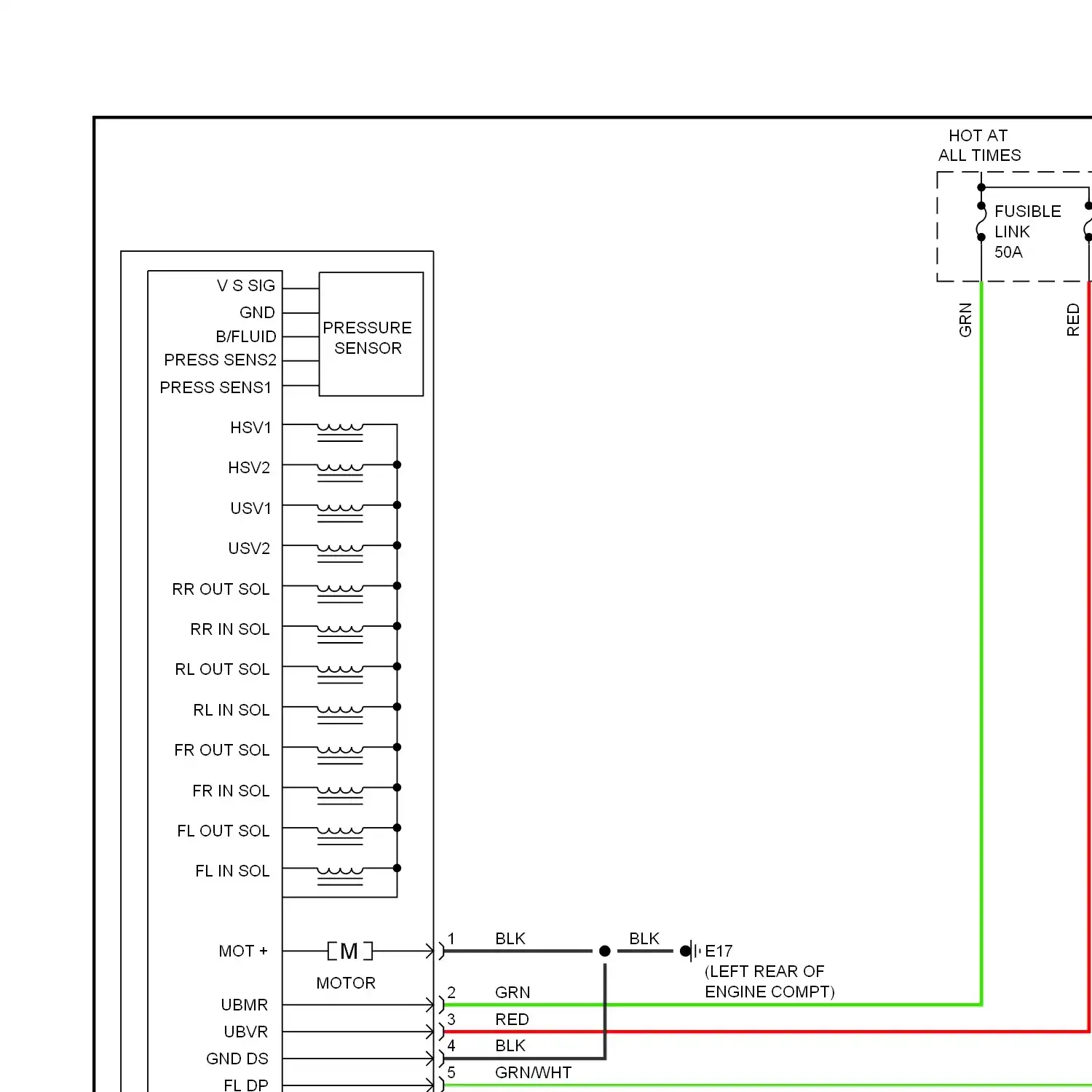
Task: Click the LEFT REAR OF ENGINE COMPT note
Action: pyautogui.click(x=769, y=981)
